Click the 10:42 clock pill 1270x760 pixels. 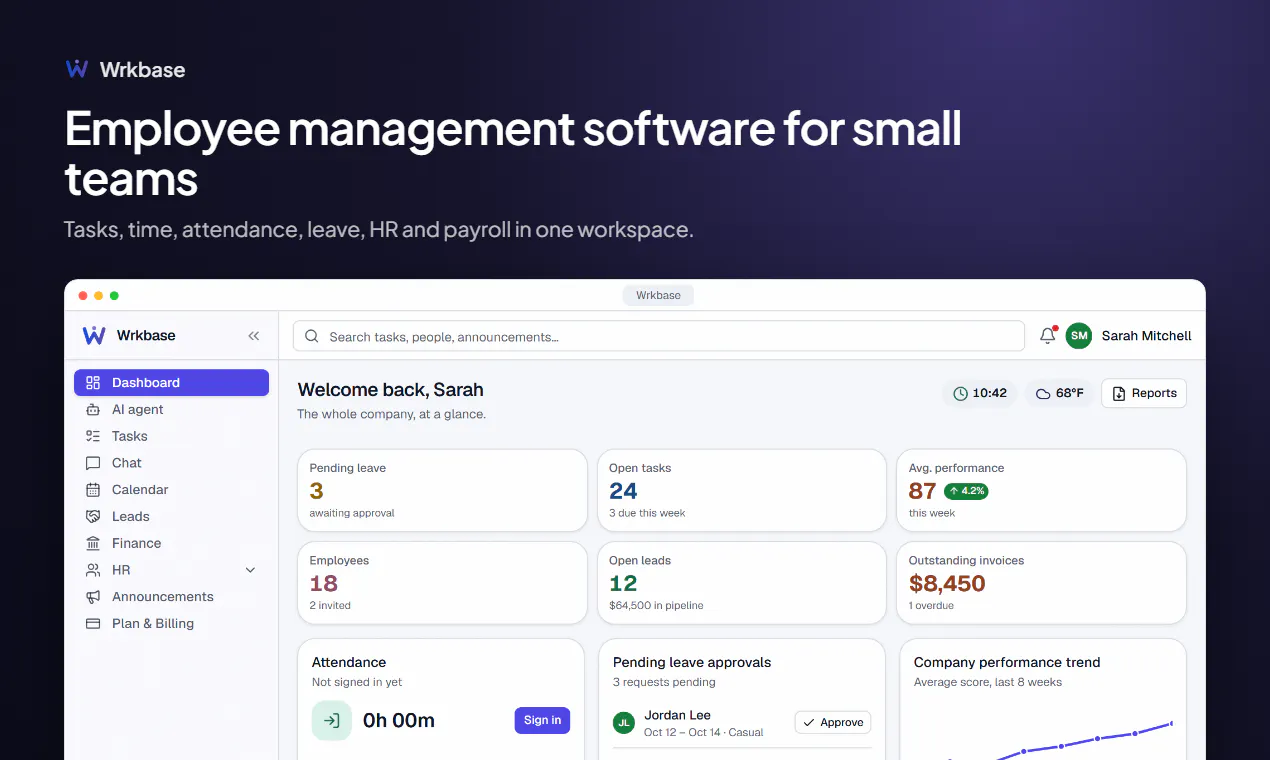tap(980, 393)
